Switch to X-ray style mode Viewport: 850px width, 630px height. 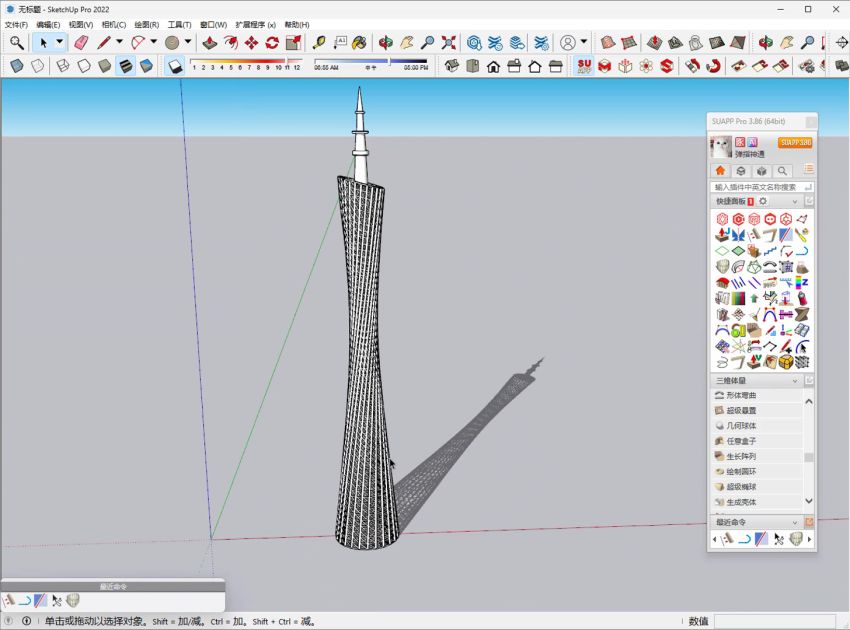17,66
